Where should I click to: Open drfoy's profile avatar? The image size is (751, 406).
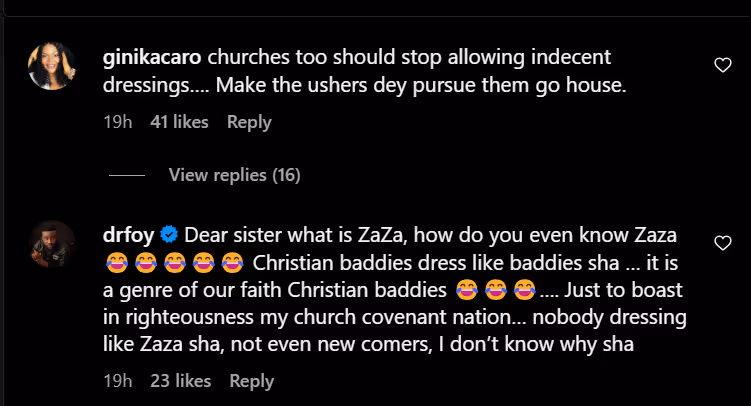click(52, 244)
